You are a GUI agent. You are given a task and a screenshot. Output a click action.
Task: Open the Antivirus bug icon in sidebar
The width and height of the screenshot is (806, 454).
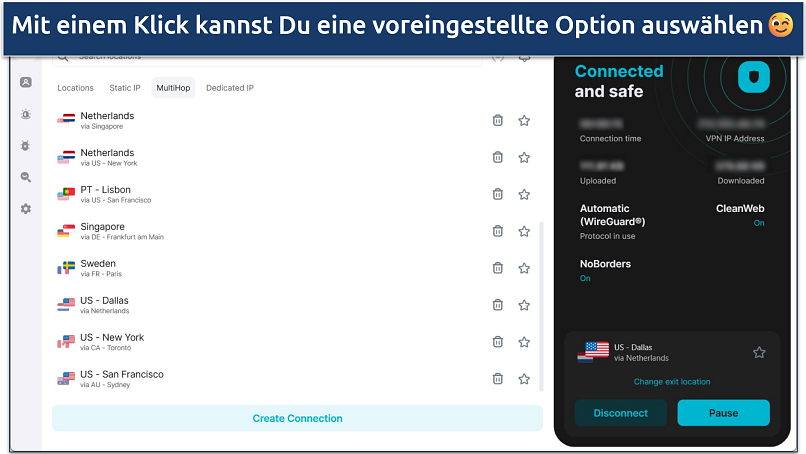pyautogui.click(x=26, y=146)
